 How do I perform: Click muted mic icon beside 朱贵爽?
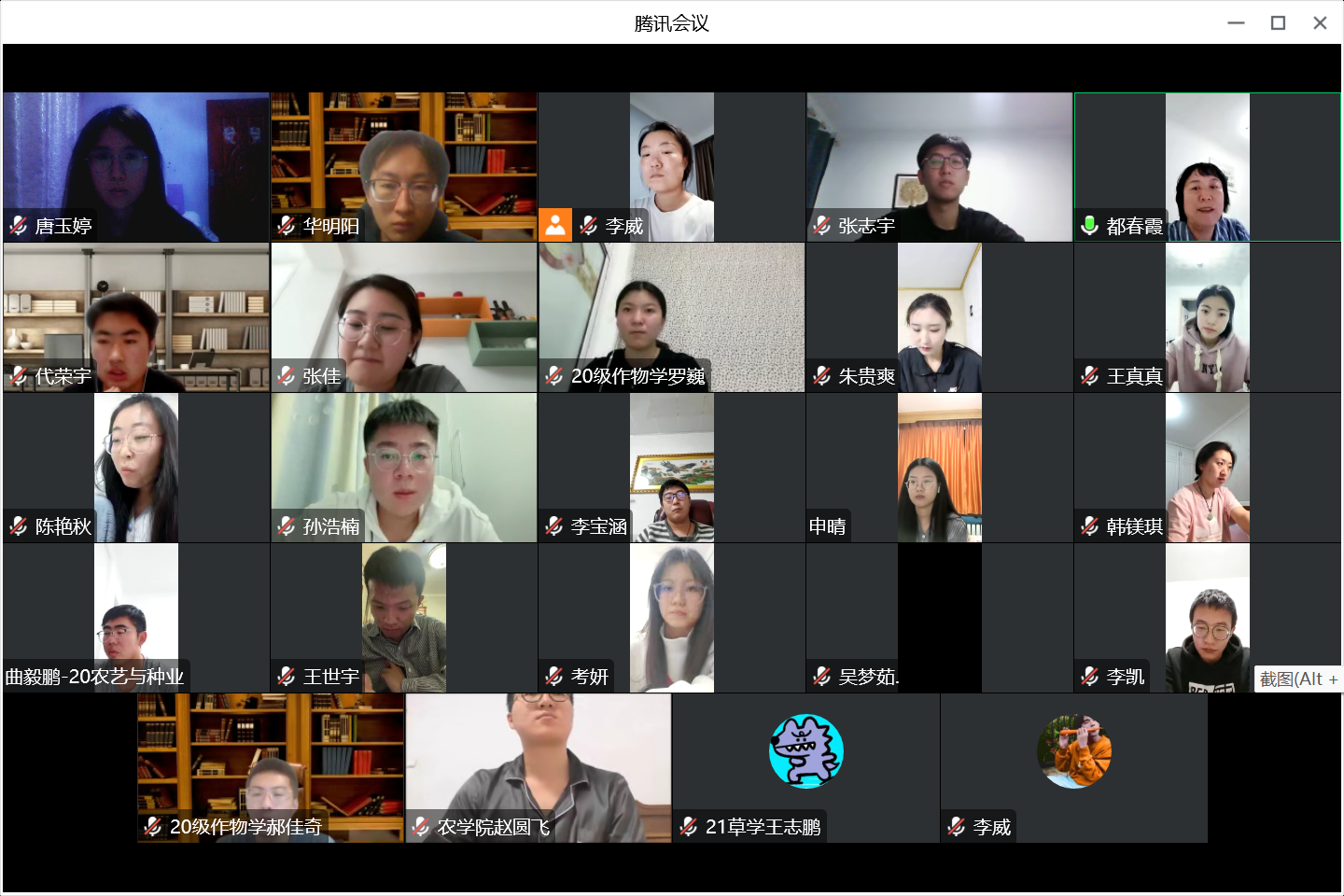(x=822, y=375)
